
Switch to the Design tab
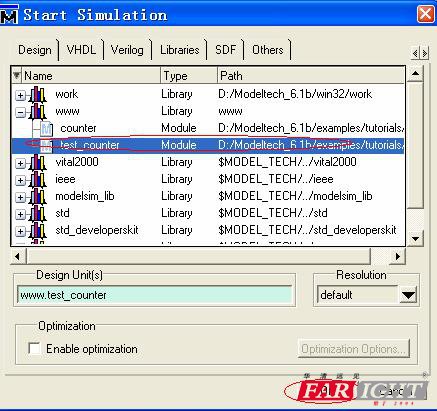[35, 50]
